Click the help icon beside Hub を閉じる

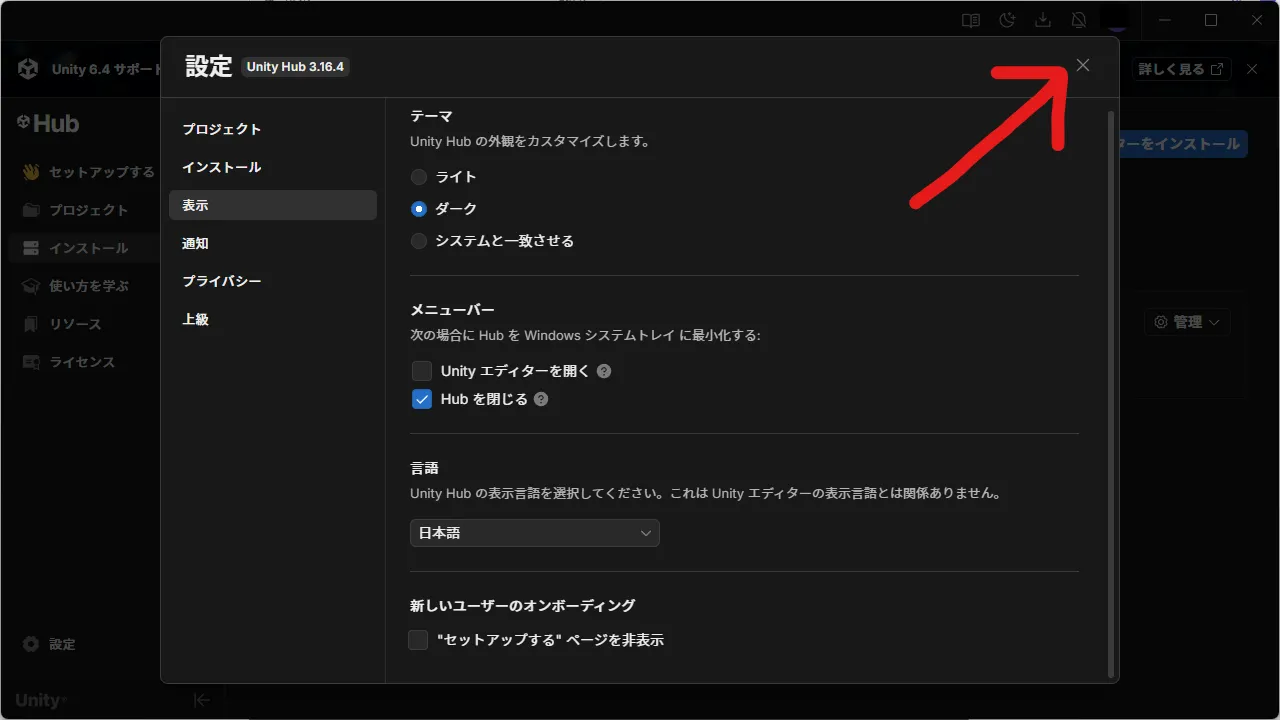tap(540, 399)
